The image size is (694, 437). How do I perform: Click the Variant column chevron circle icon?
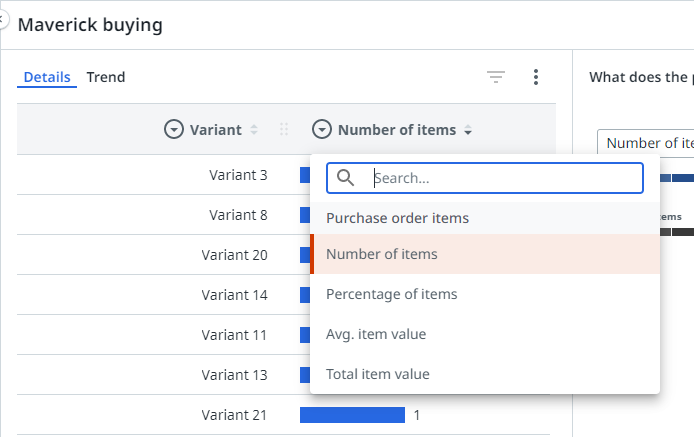174,129
